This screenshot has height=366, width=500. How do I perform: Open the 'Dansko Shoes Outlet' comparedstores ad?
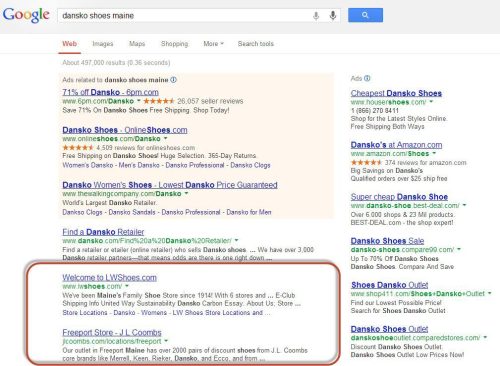[389, 329]
